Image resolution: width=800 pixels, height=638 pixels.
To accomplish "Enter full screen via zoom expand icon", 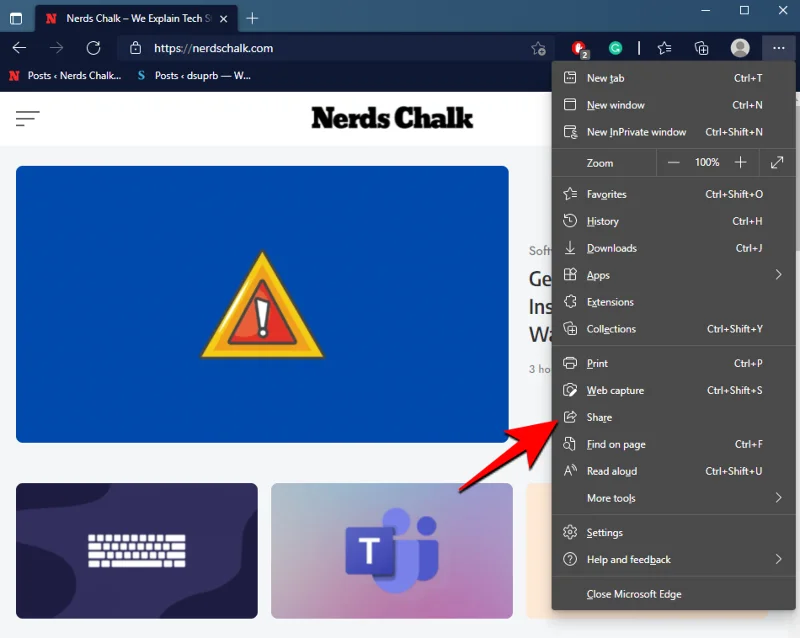I will [777, 162].
